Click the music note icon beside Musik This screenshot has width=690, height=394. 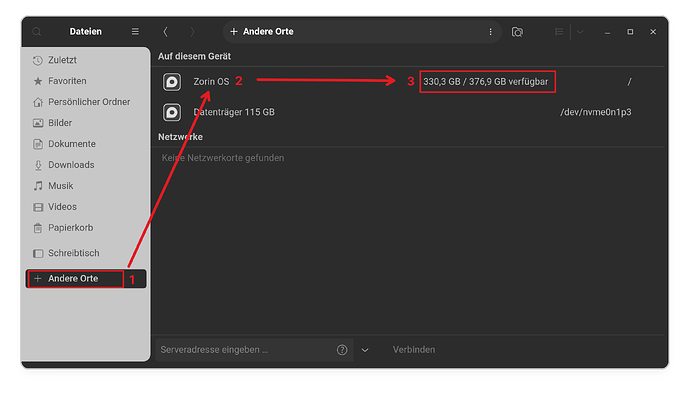(x=38, y=186)
